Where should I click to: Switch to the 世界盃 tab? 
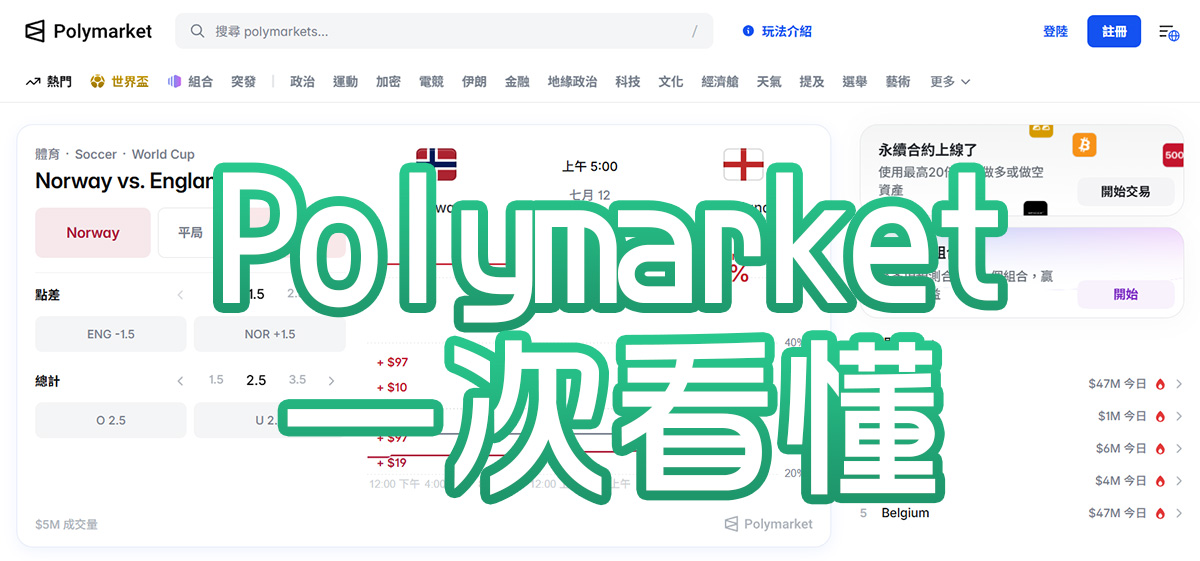pyautogui.click(x=119, y=82)
